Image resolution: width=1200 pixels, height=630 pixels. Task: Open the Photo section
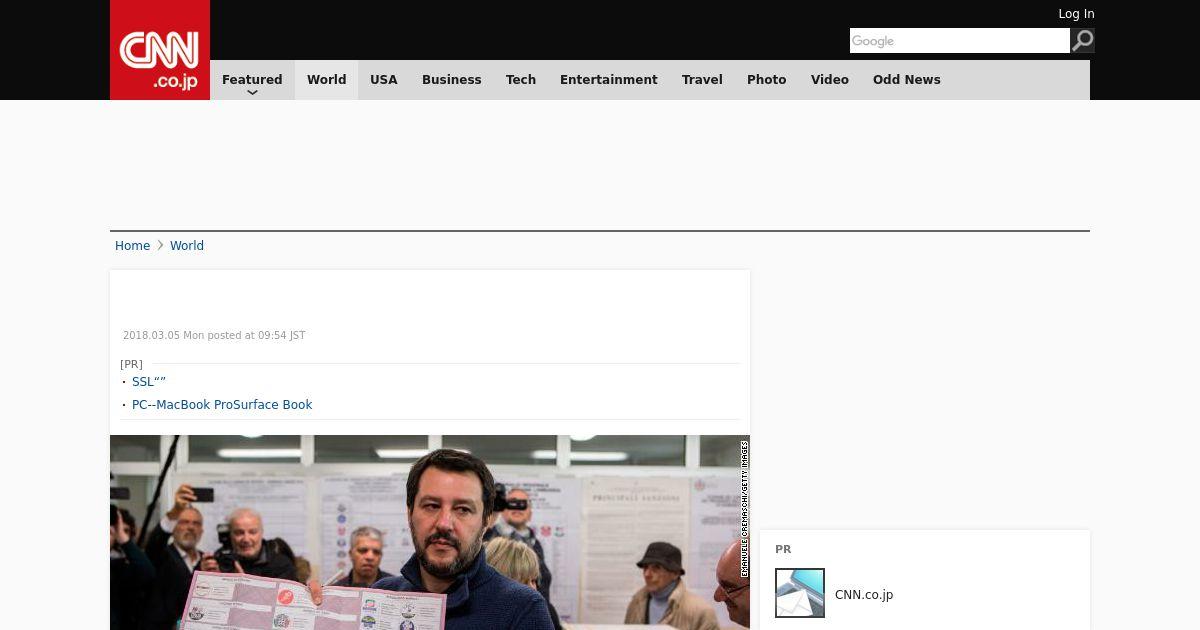coord(767,80)
